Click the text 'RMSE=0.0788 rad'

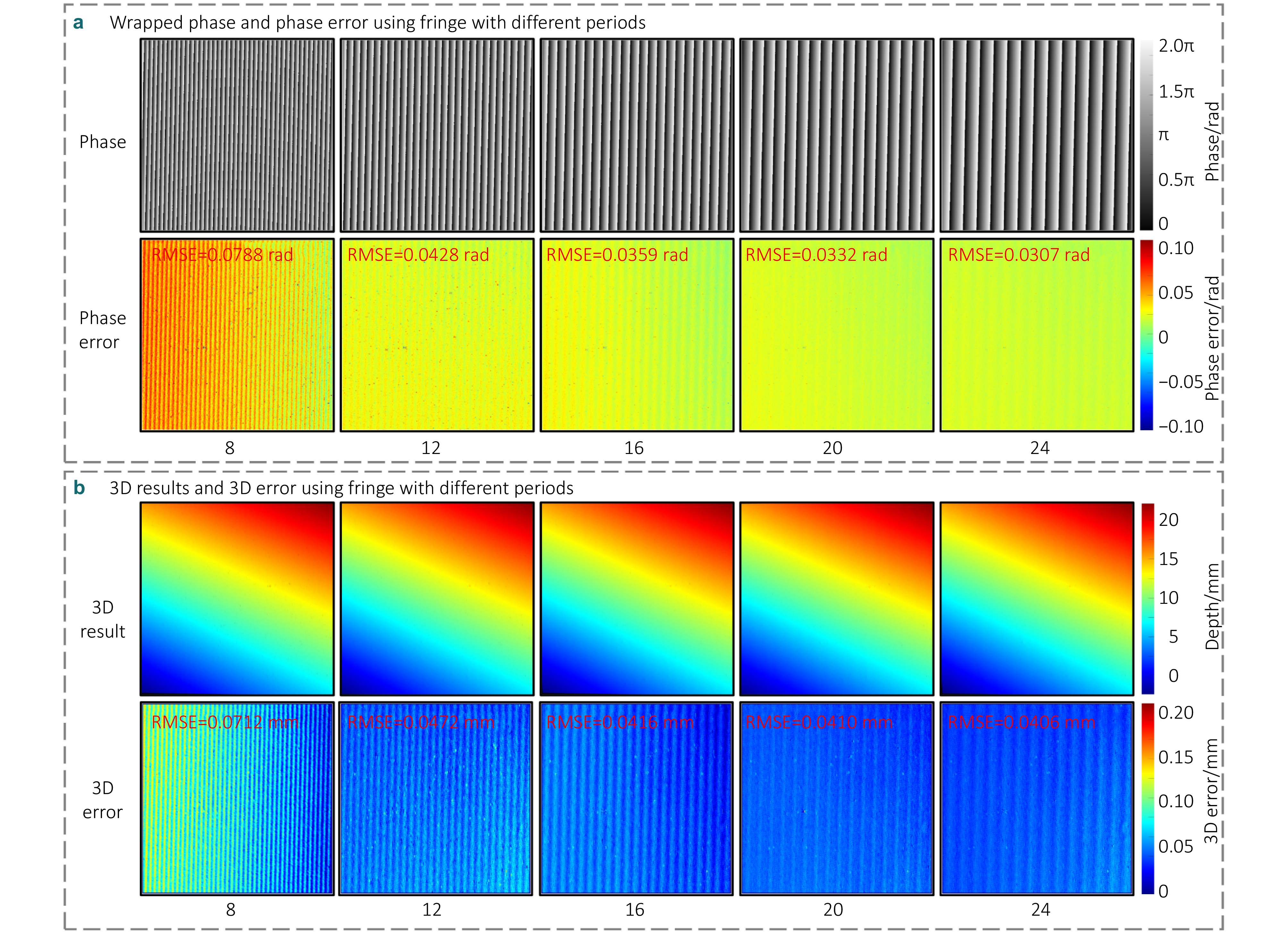click(222, 254)
